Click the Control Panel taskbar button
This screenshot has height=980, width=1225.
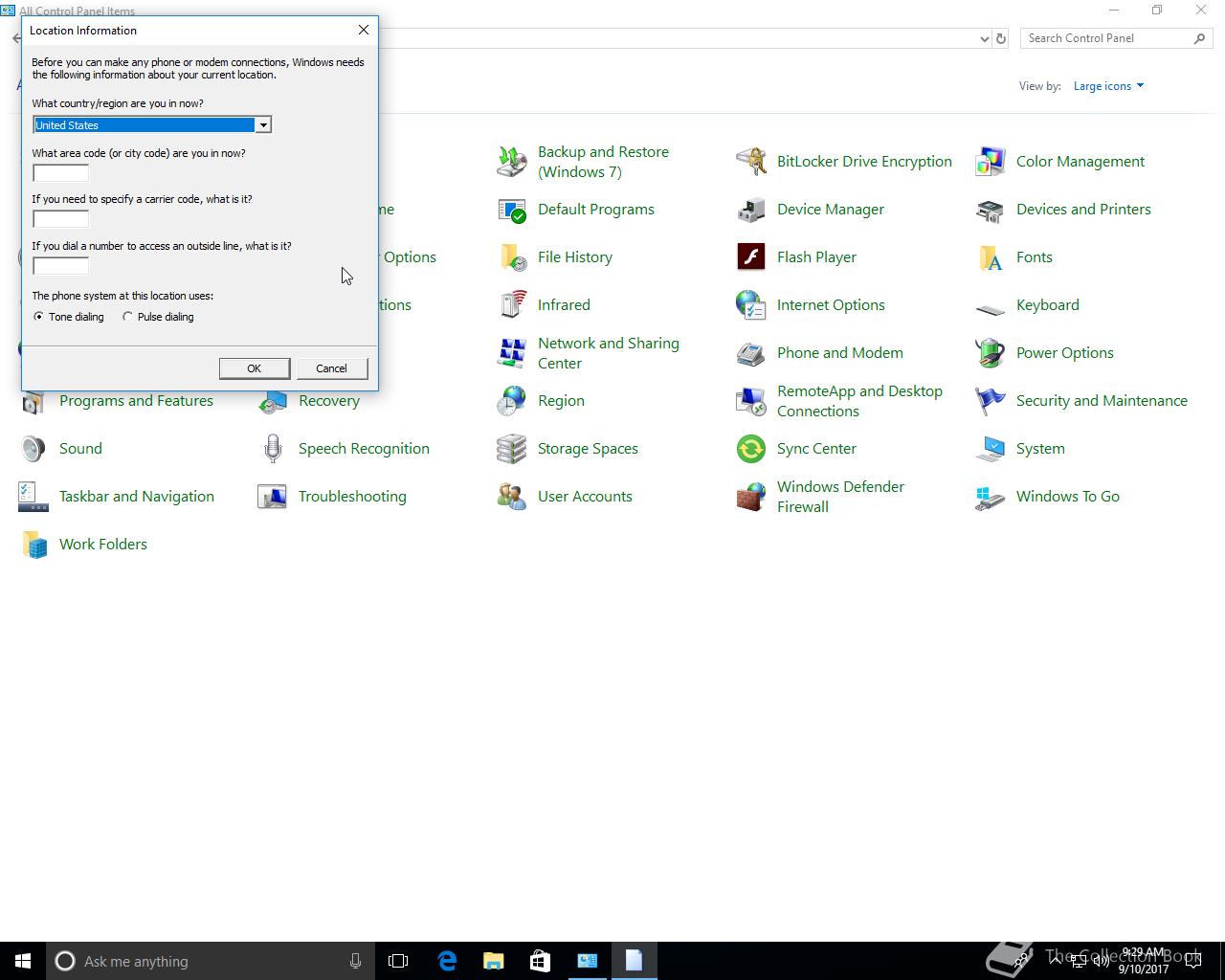(x=587, y=961)
